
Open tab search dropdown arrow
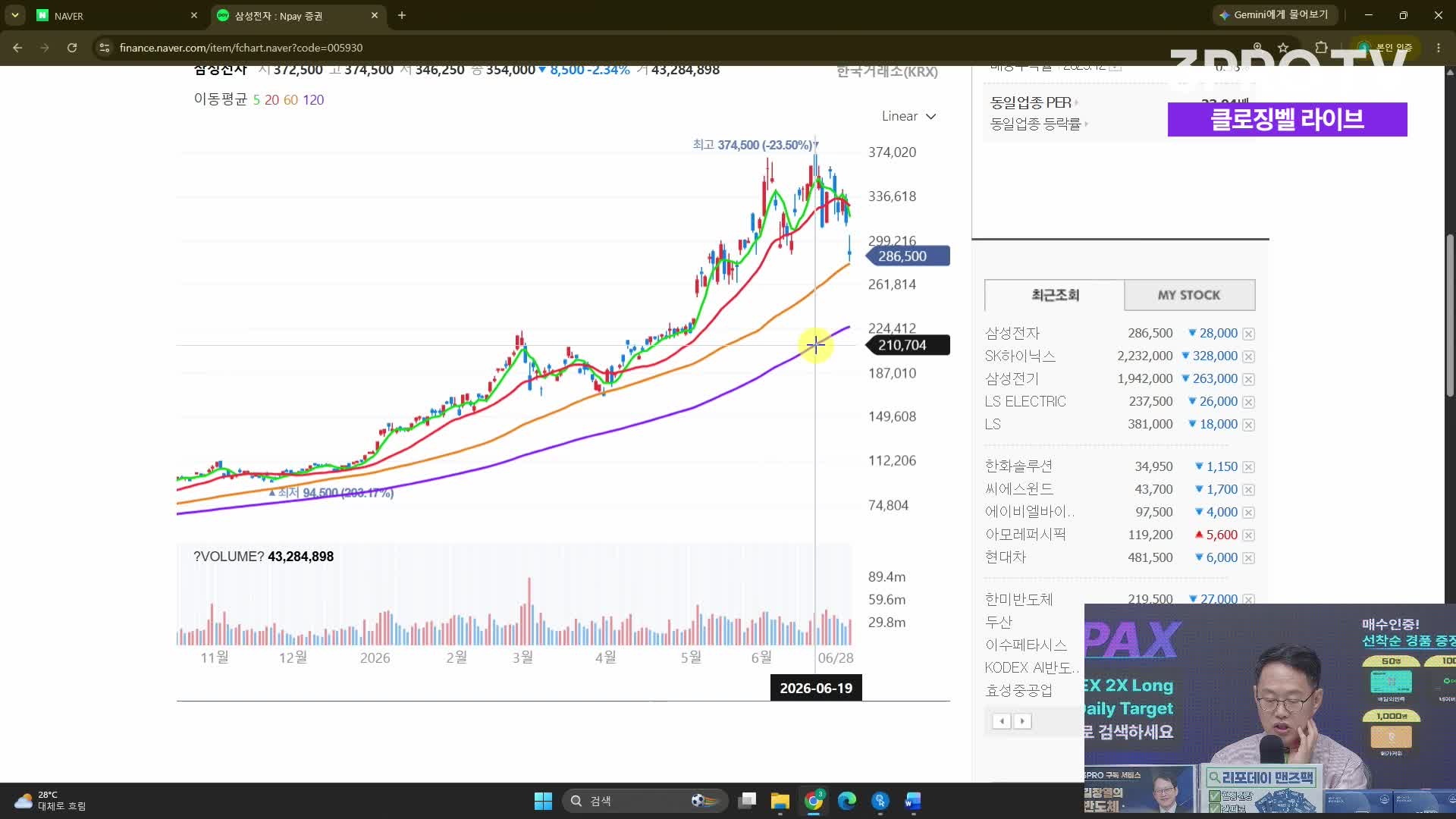[14, 15]
